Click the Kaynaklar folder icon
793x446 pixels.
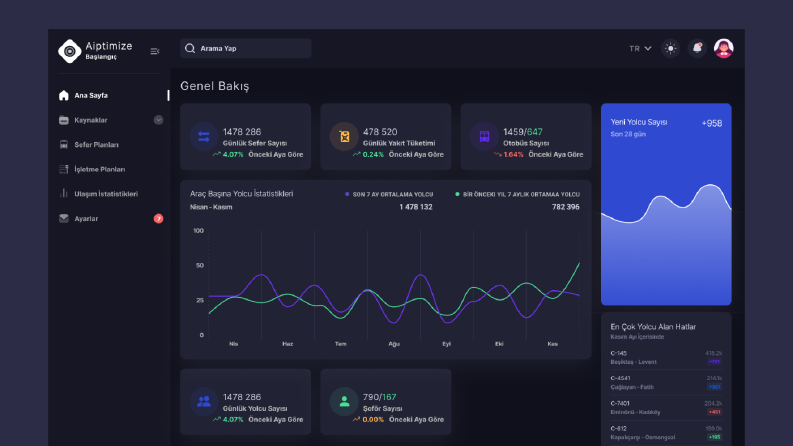pyautogui.click(x=64, y=120)
